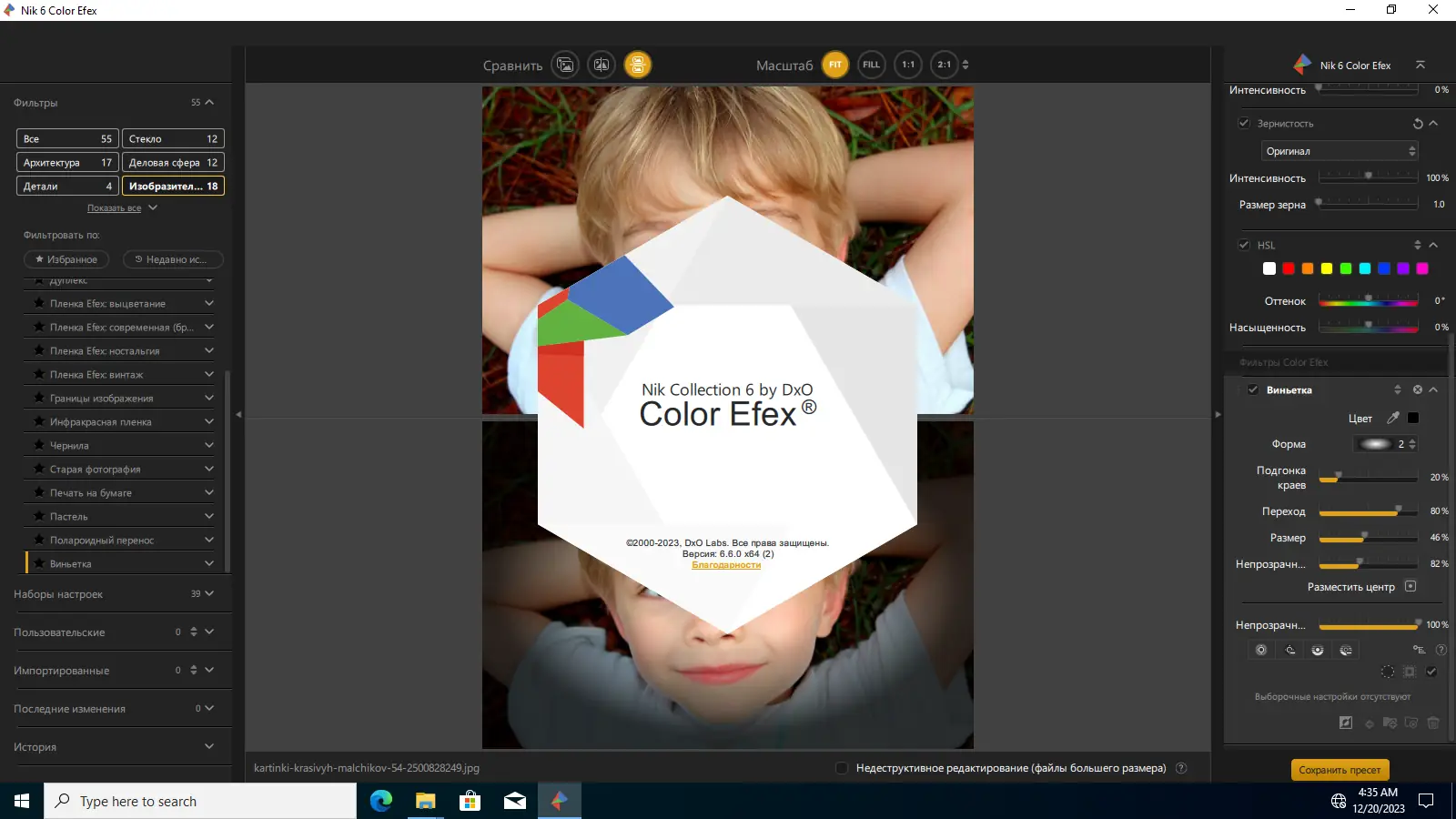1456x819 pixels.
Task: Click the taskbar search box
Action: tap(200, 801)
